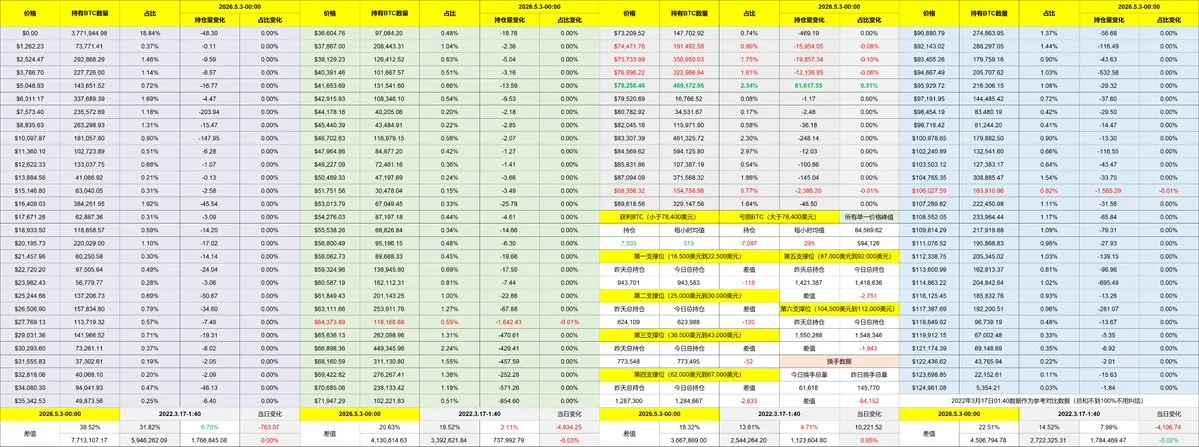Click the -854.60 holdings change cell

[509, 399]
